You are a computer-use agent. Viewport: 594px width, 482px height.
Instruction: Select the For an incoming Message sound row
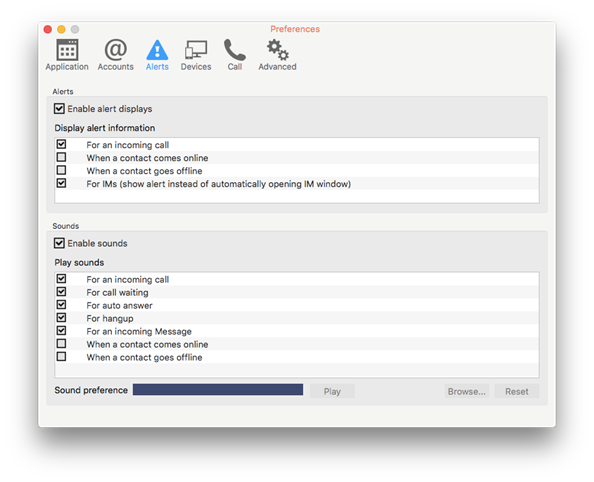[297, 331]
